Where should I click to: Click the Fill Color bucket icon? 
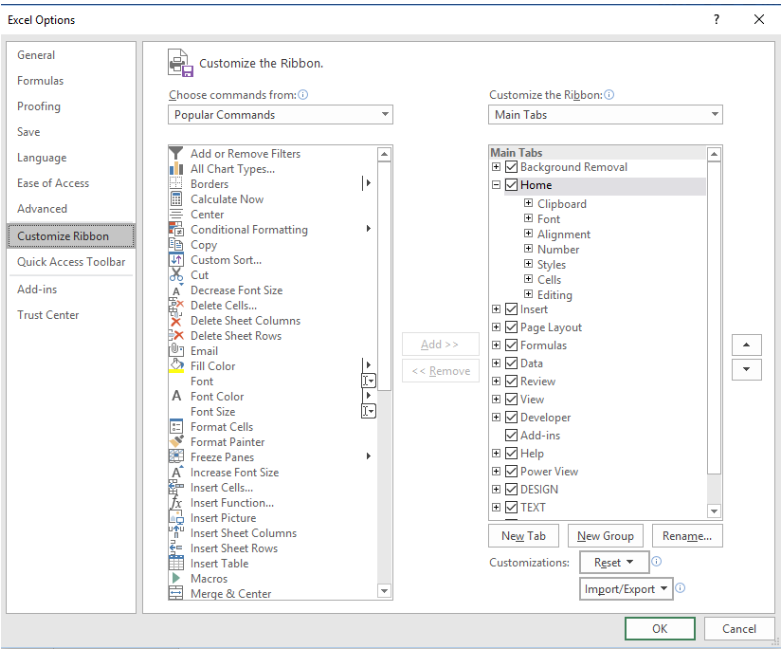click(176, 366)
